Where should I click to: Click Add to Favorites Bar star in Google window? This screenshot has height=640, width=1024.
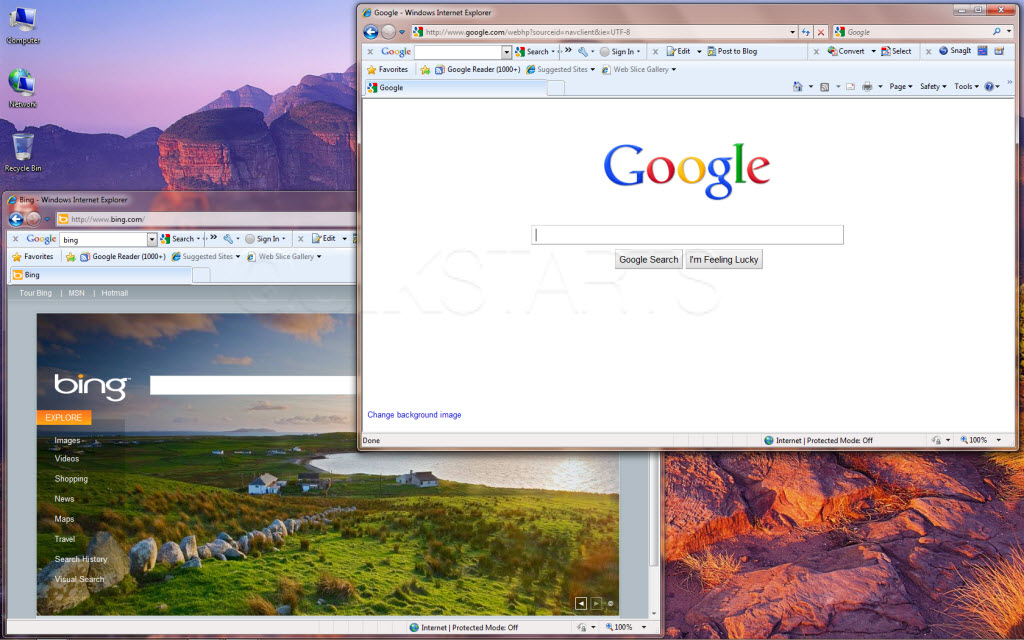pos(425,69)
